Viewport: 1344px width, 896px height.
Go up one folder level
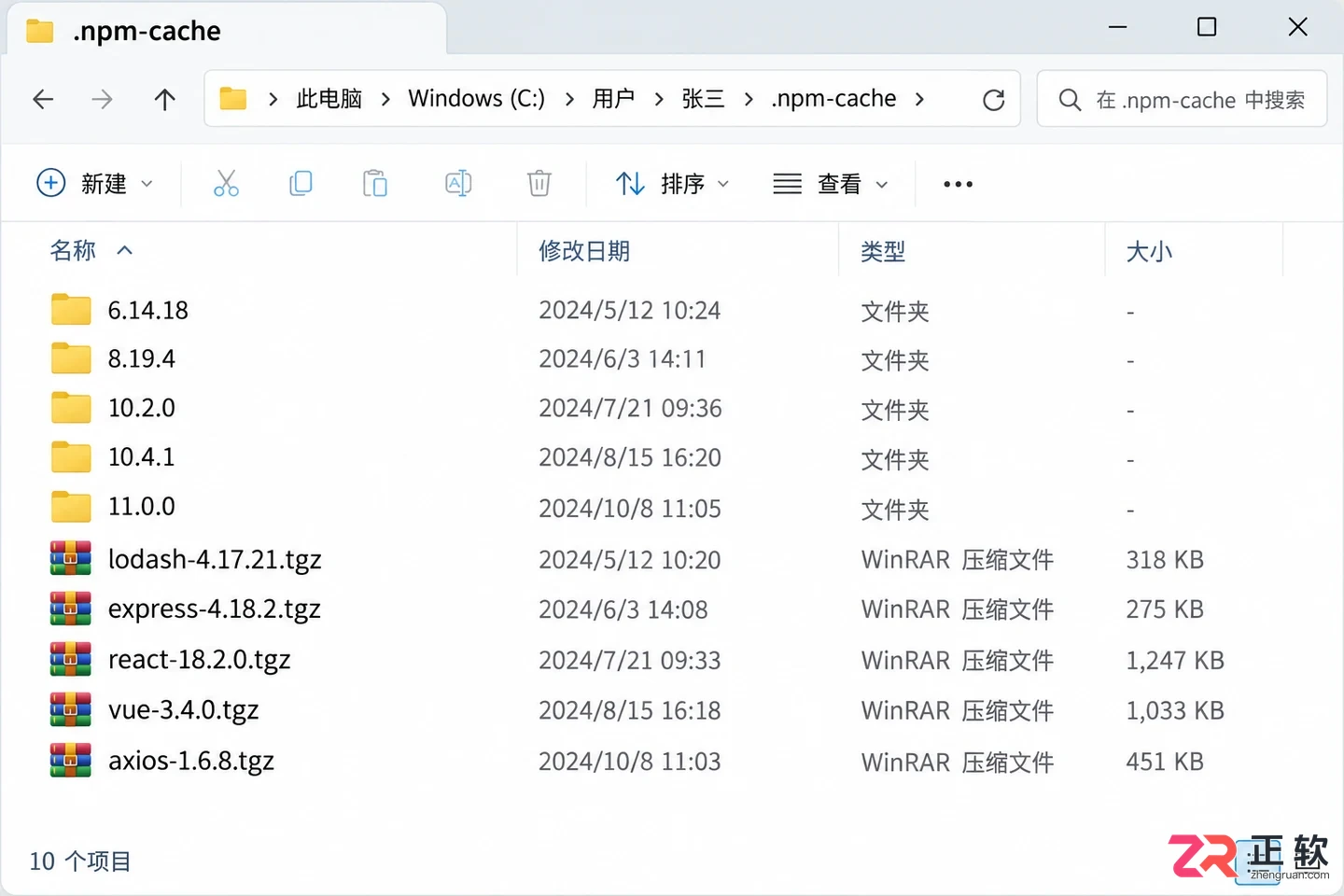pos(164,99)
